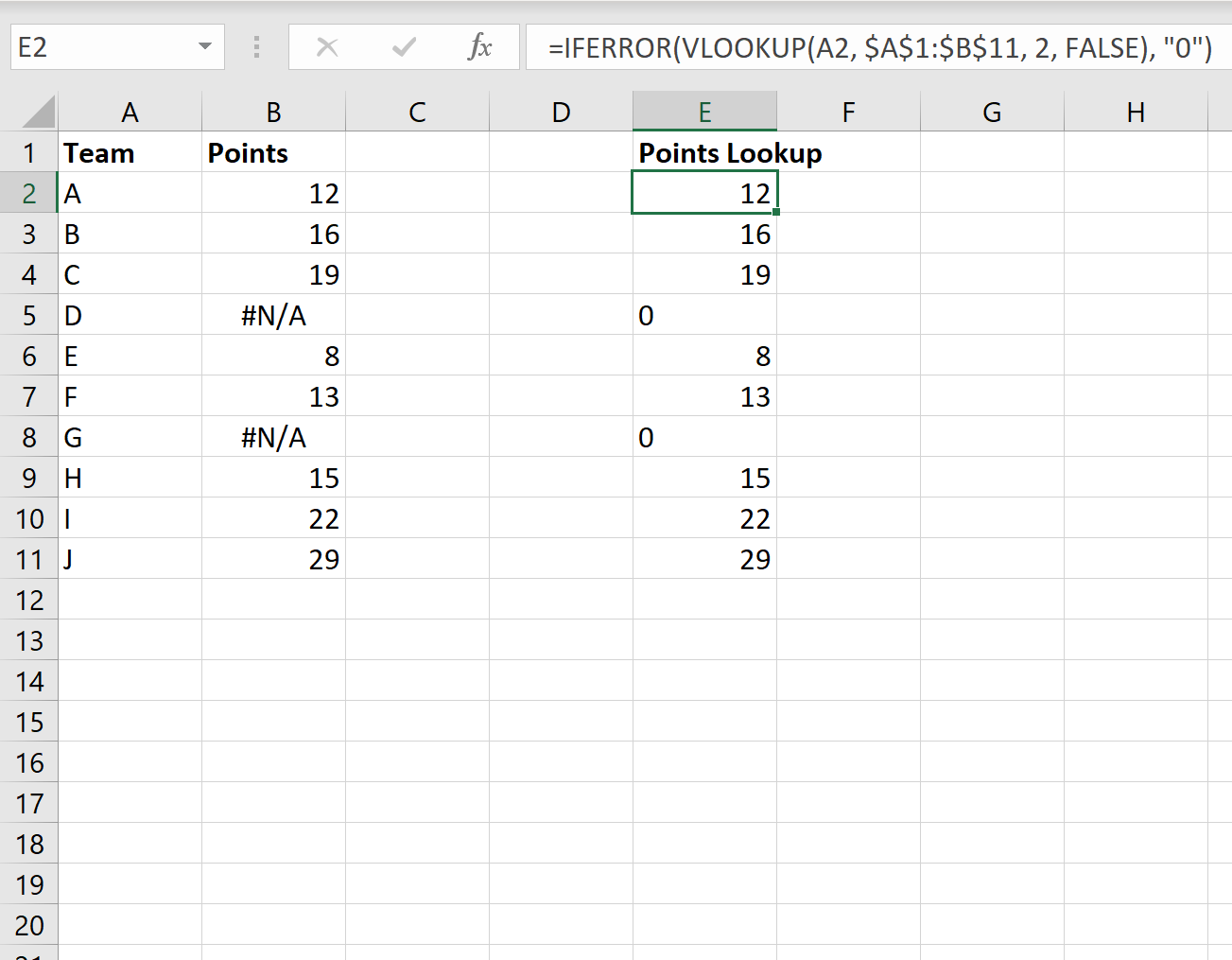The width and height of the screenshot is (1232, 960).
Task: Select cell B5 showing the #N/A error
Action: click(x=273, y=315)
